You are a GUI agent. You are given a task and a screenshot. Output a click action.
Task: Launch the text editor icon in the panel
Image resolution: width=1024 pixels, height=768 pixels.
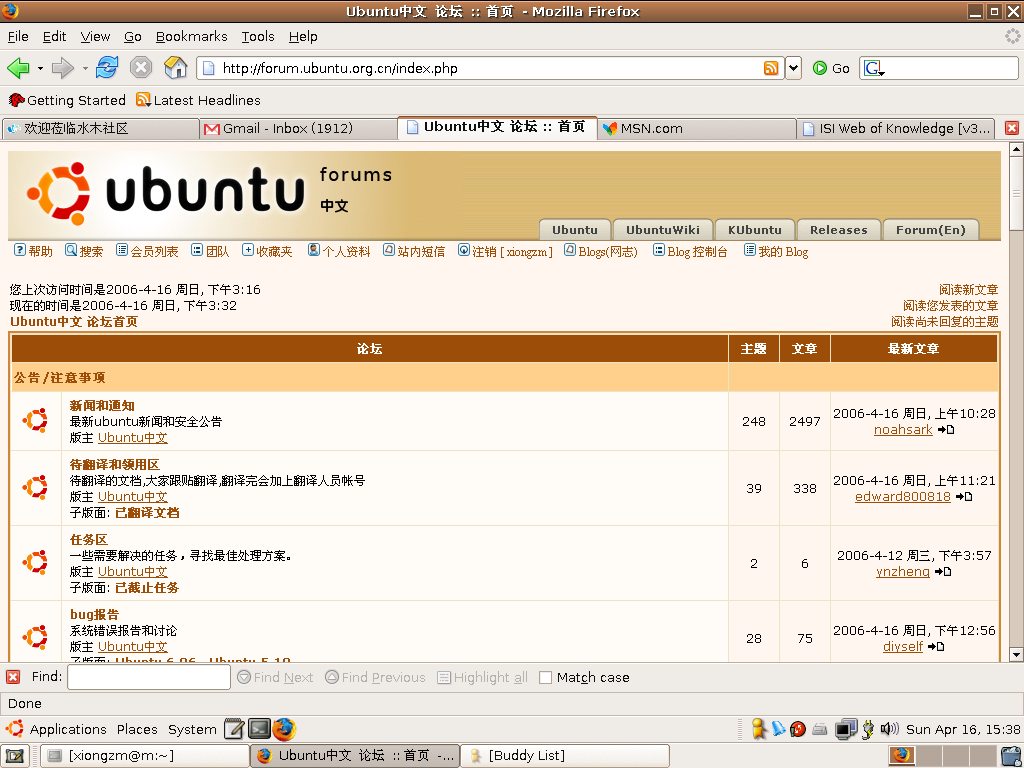tap(234, 729)
